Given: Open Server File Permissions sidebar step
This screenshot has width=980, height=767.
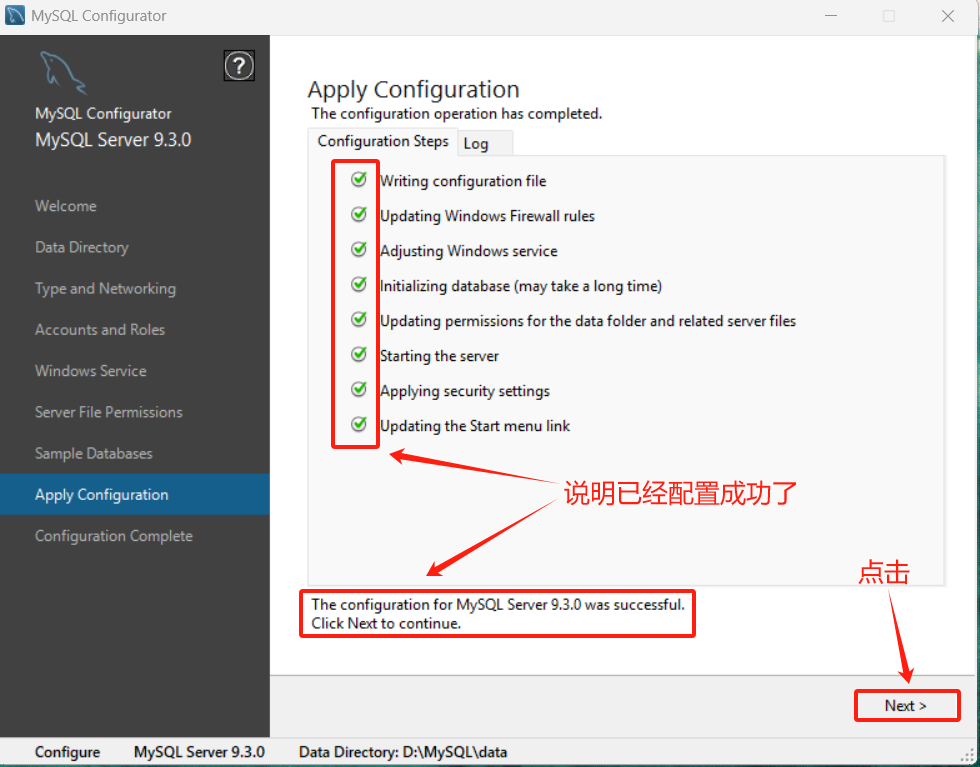Looking at the screenshot, I should tap(109, 412).
